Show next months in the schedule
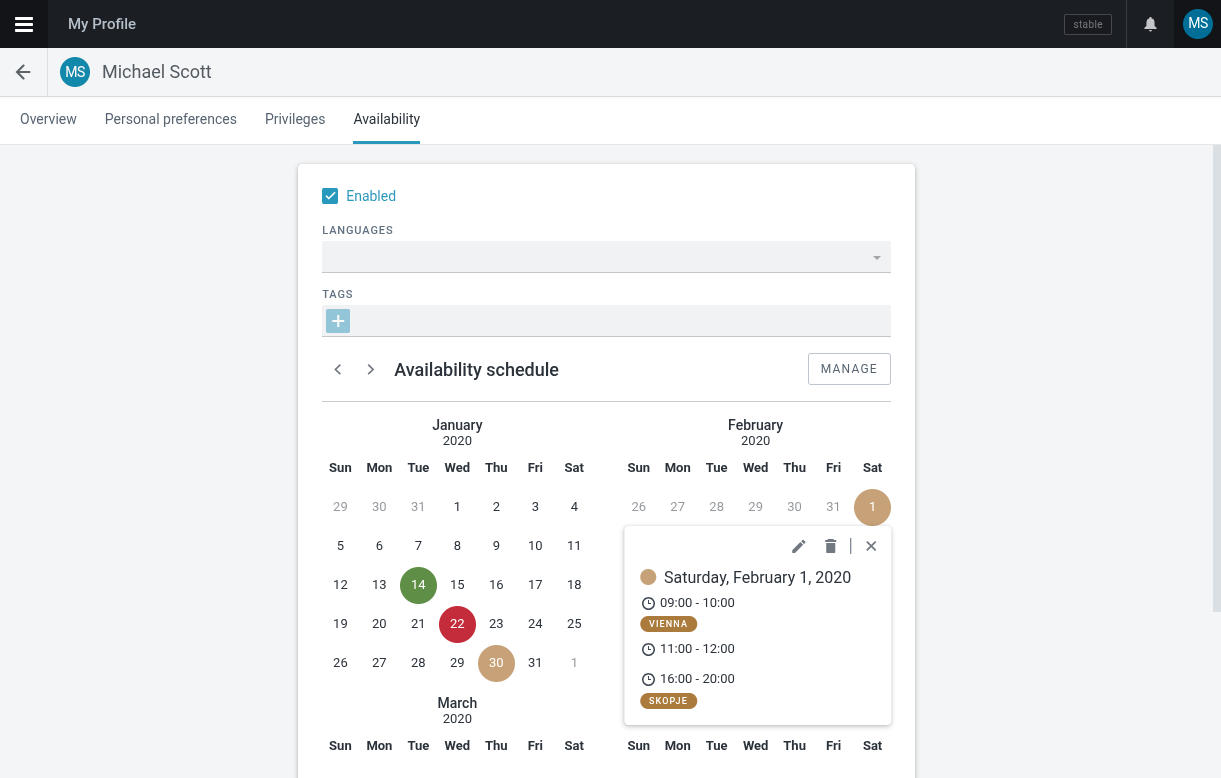 click(370, 369)
